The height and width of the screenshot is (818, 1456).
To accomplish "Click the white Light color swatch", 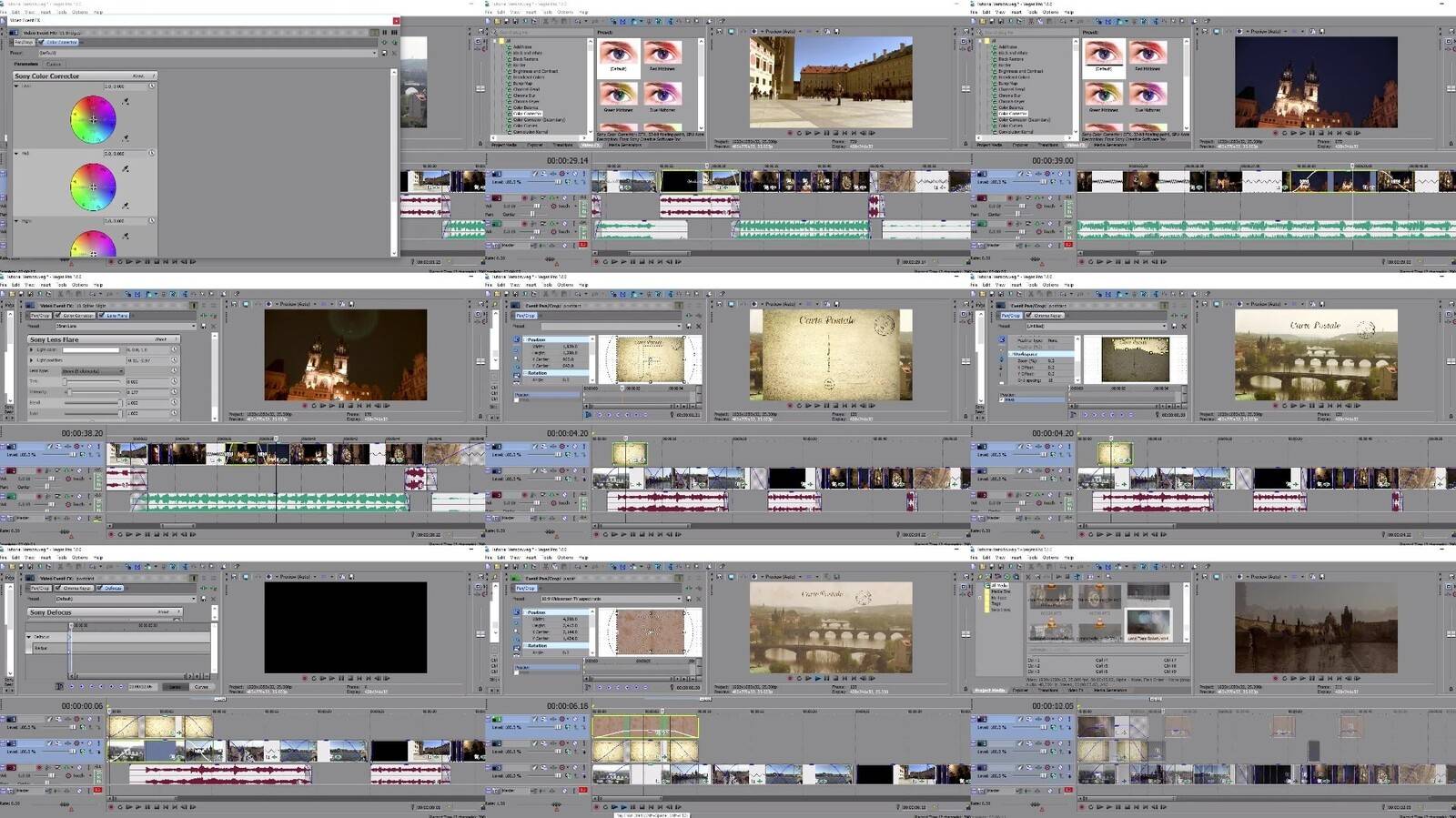I will [91, 349].
